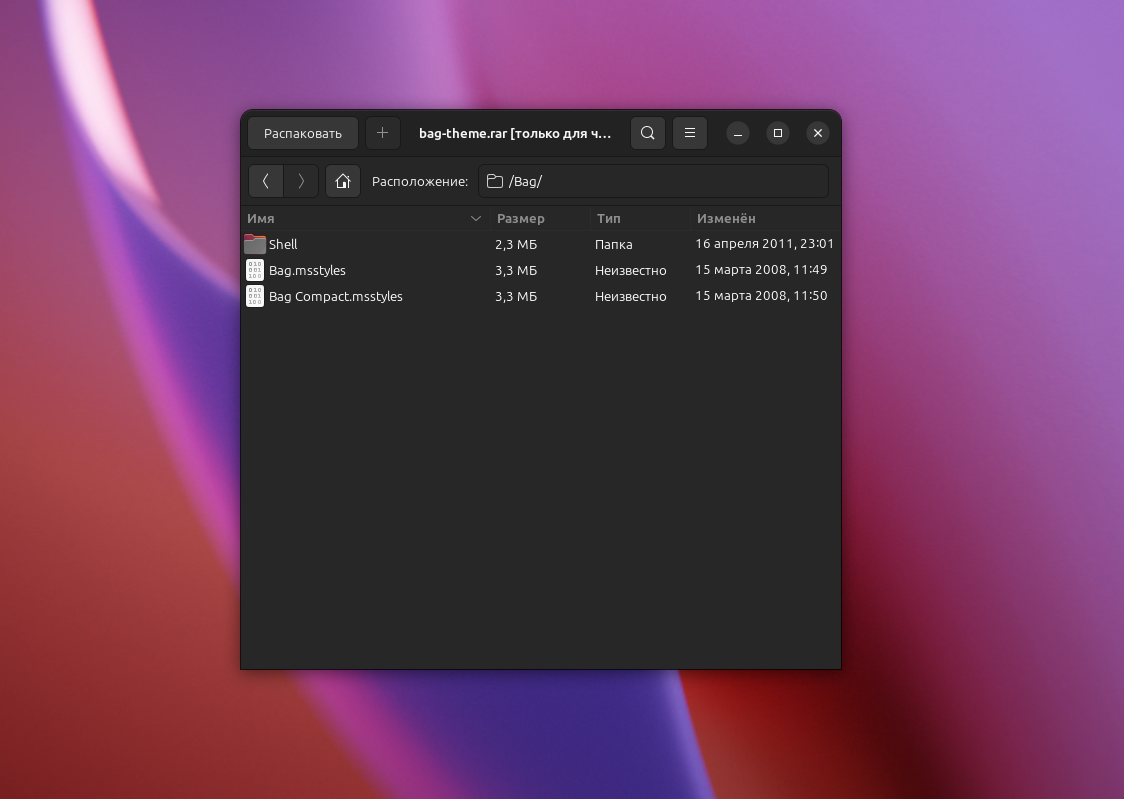The image size is (1124, 799).
Task: Select the Bag.msstyles file icon
Action: tap(255, 270)
